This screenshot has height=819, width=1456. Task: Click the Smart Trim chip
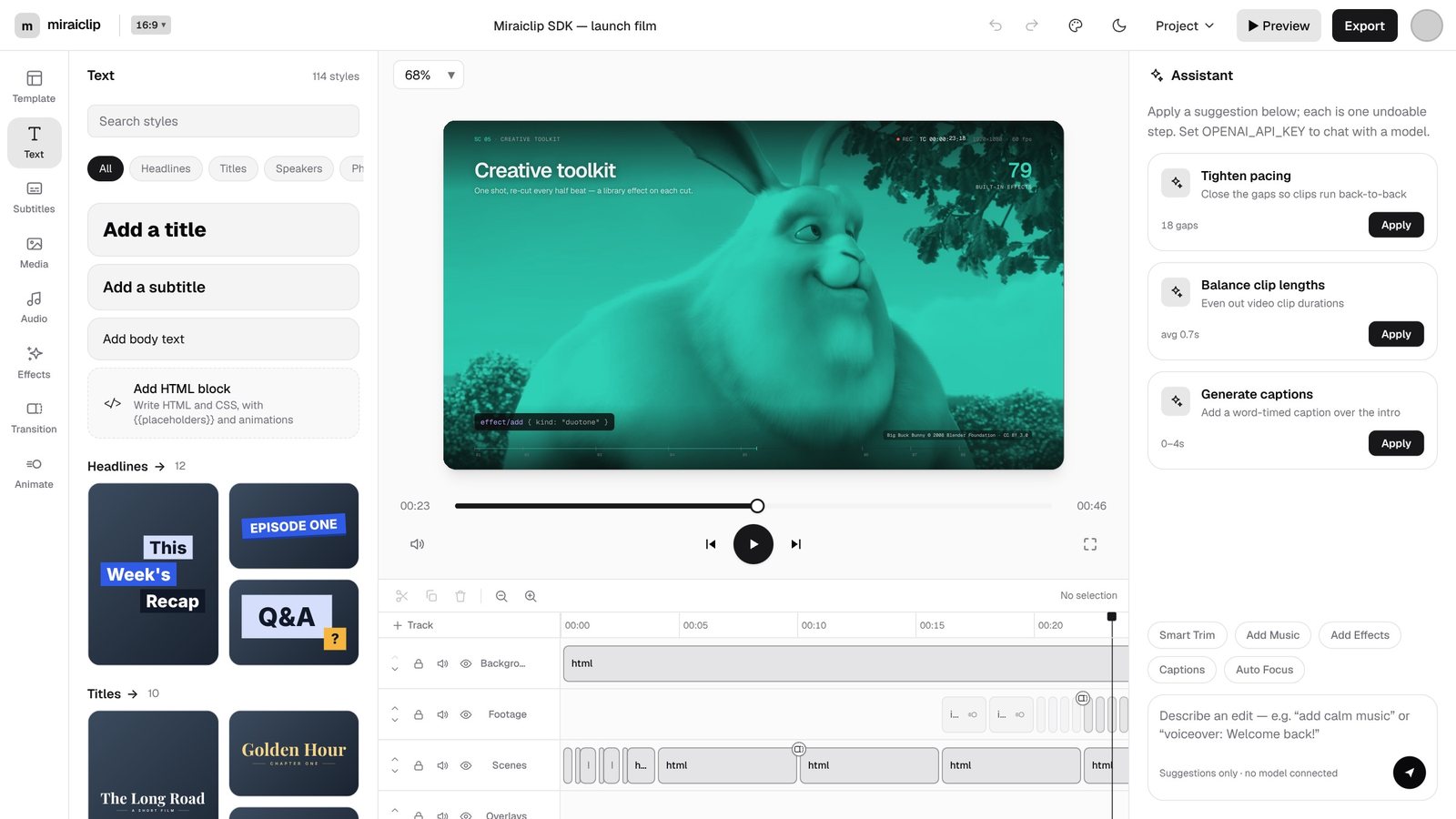[1187, 635]
